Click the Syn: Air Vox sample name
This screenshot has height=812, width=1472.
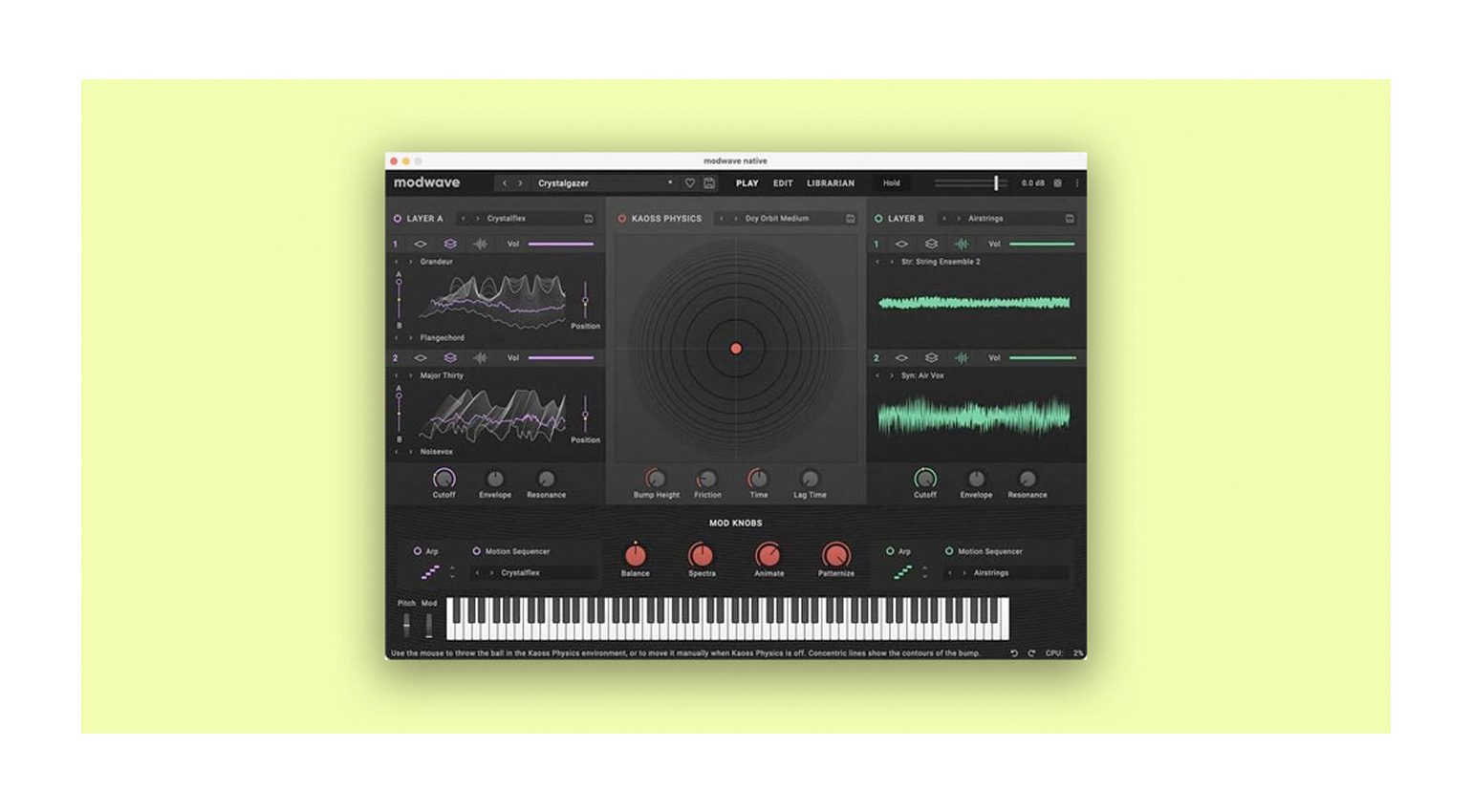[x=922, y=375]
